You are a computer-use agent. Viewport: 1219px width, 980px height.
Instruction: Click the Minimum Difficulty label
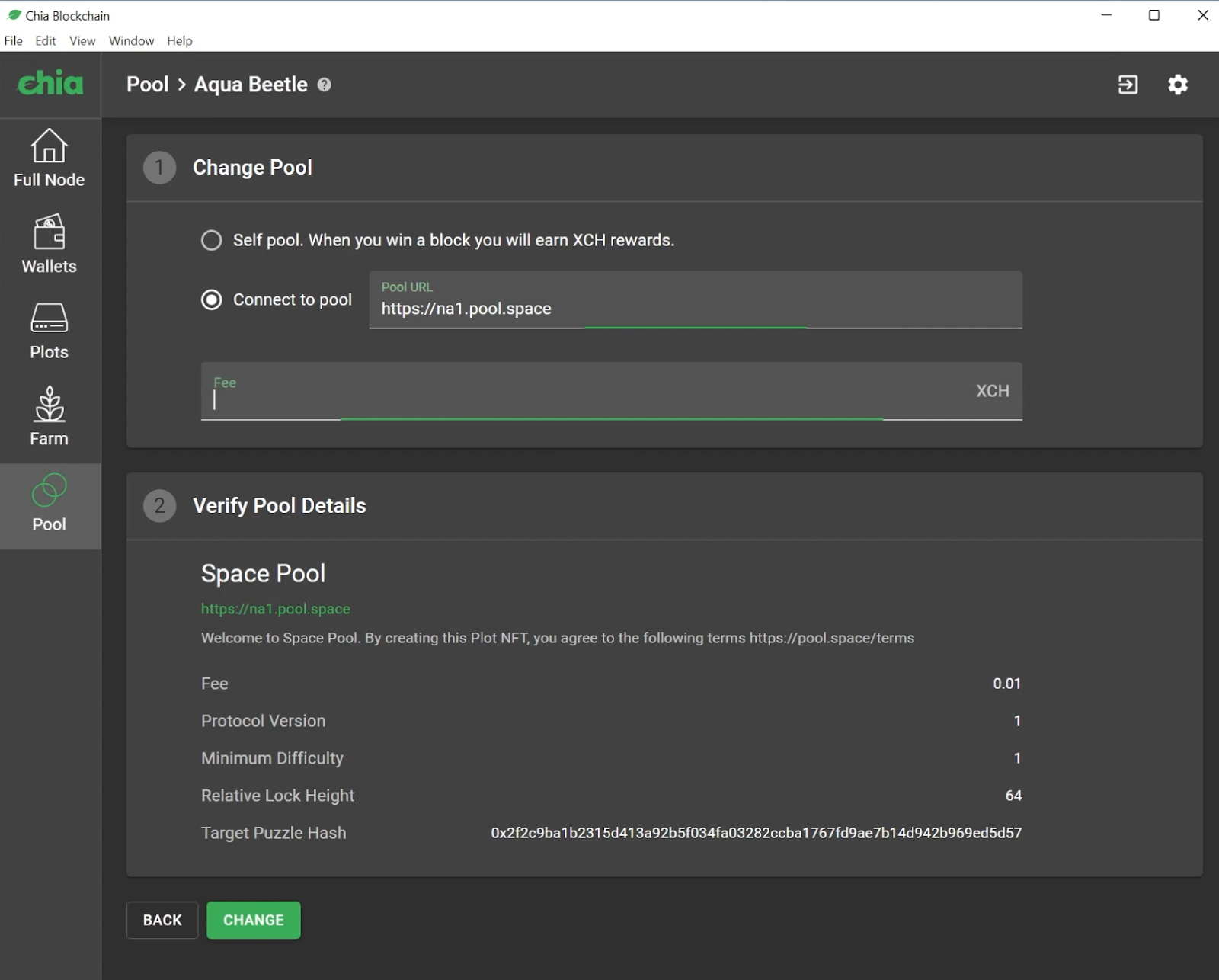pyautogui.click(x=273, y=758)
